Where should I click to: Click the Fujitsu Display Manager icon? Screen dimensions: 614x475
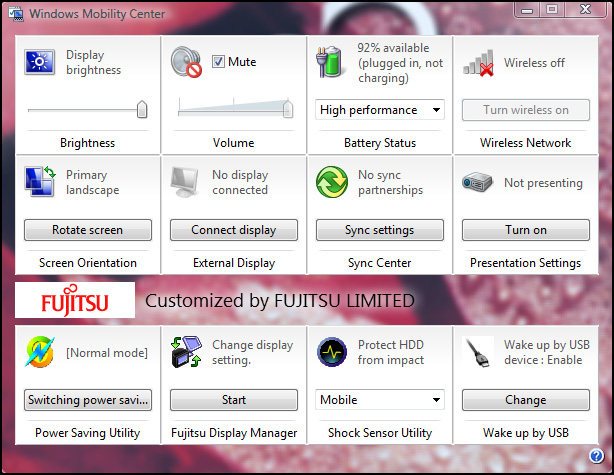186,352
